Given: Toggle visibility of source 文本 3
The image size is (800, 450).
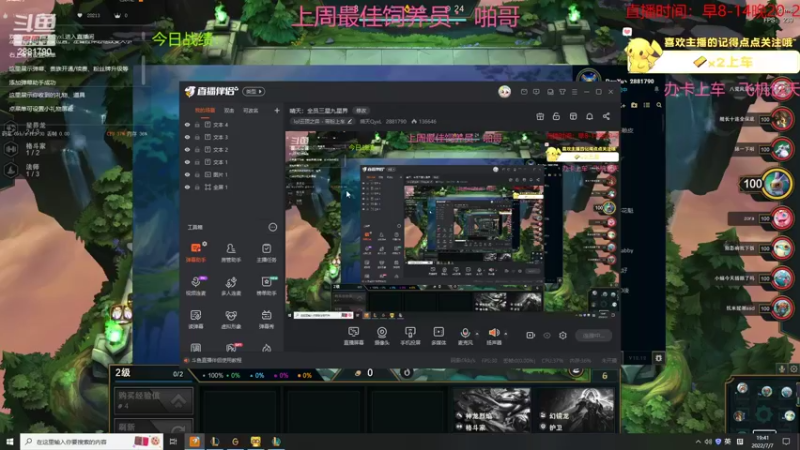Looking at the screenshot, I should [x=187, y=137].
